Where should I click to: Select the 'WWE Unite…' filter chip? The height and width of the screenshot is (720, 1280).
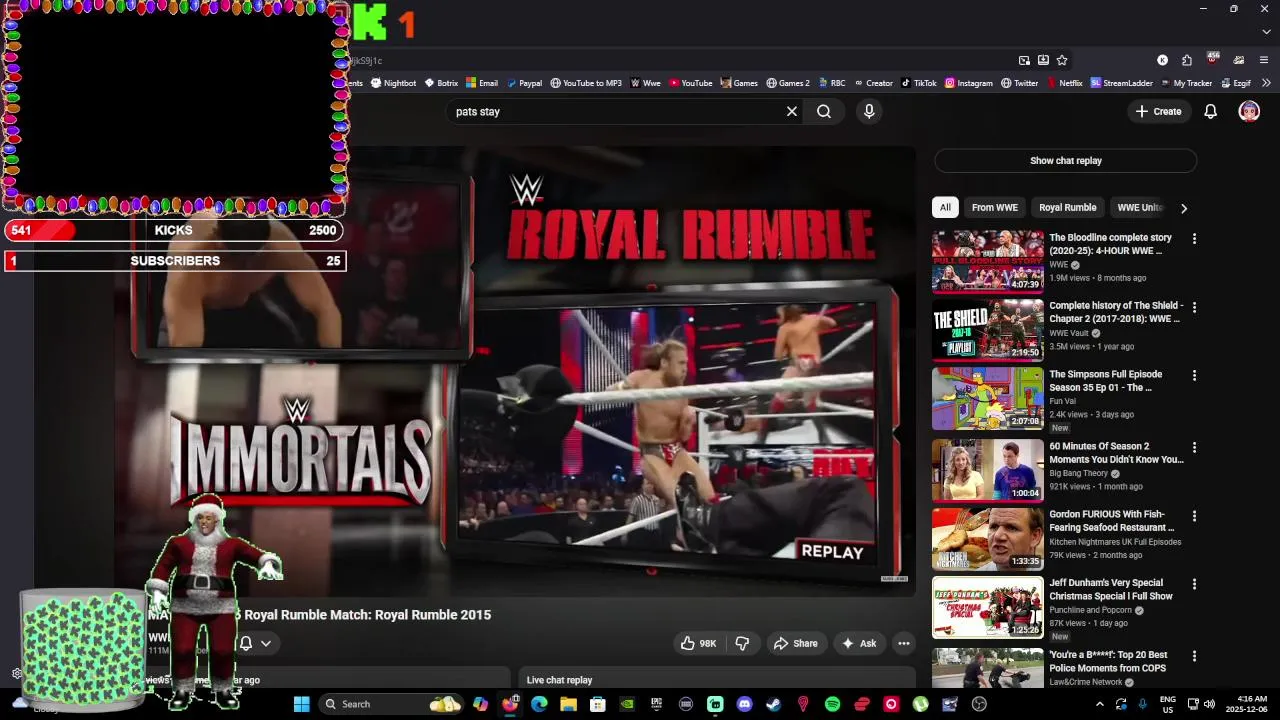coord(1140,208)
